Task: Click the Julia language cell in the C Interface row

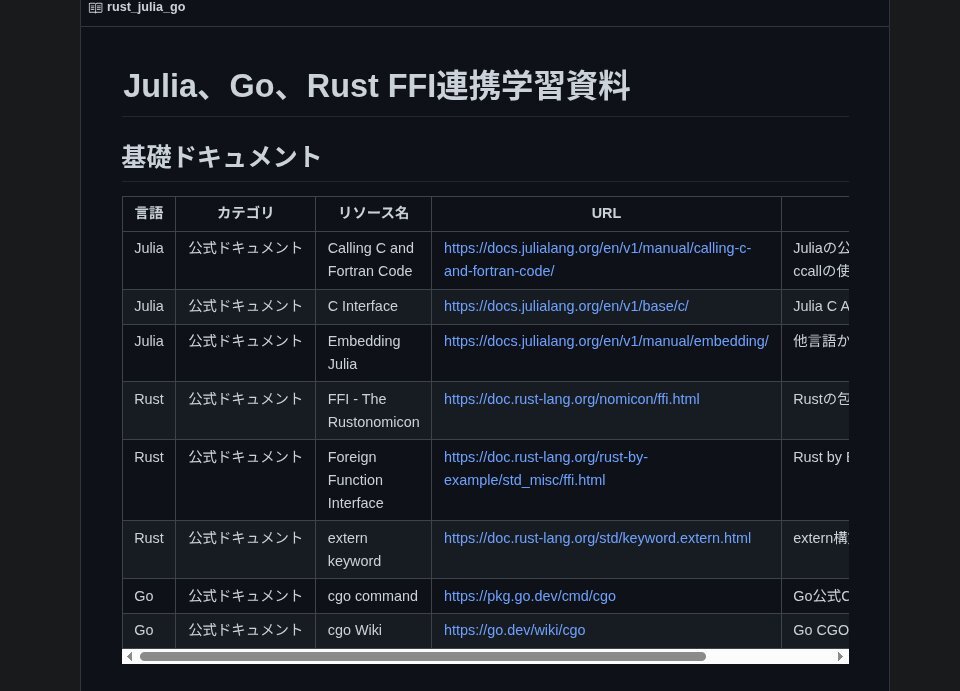Action: click(x=149, y=307)
